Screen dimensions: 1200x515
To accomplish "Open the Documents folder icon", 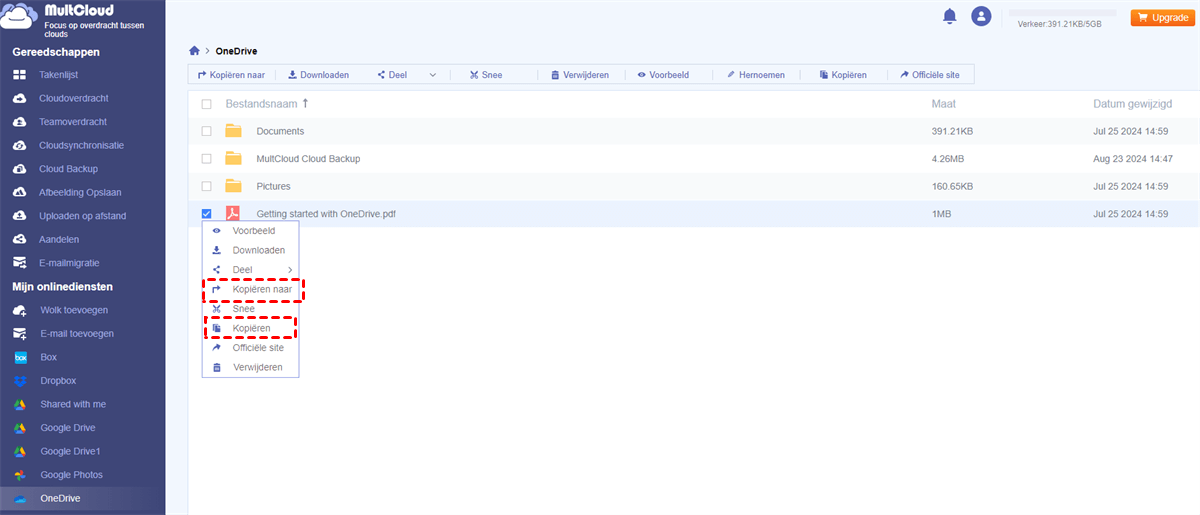I will pos(233,131).
